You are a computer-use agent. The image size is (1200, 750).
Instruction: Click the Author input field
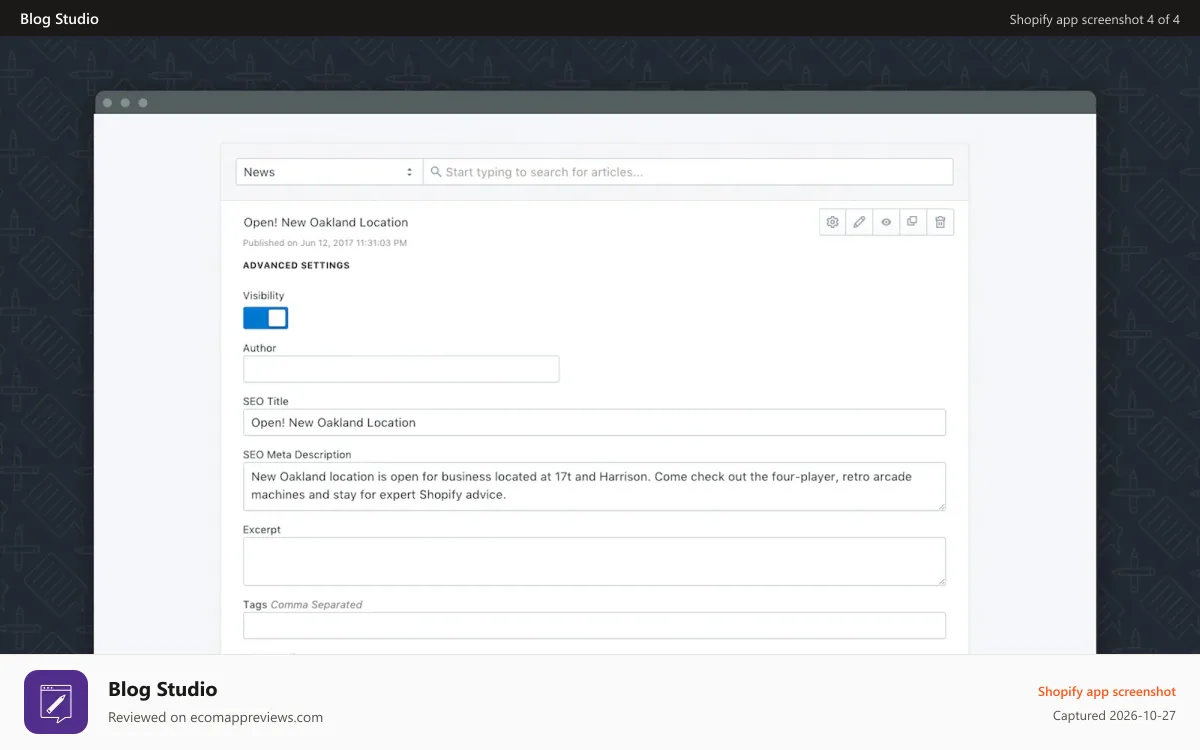pyautogui.click(x=401, y=369)
